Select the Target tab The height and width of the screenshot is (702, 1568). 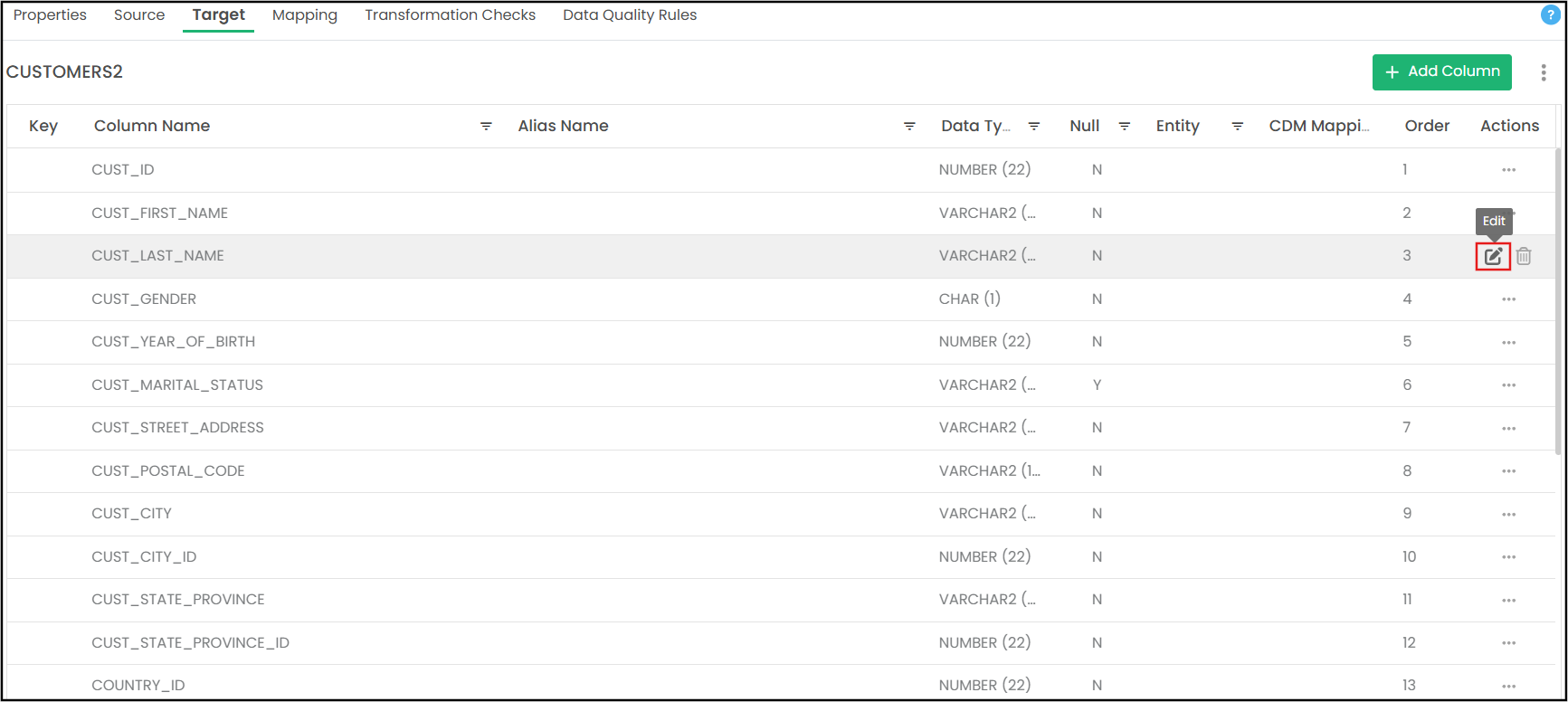(x=219, y=15)
